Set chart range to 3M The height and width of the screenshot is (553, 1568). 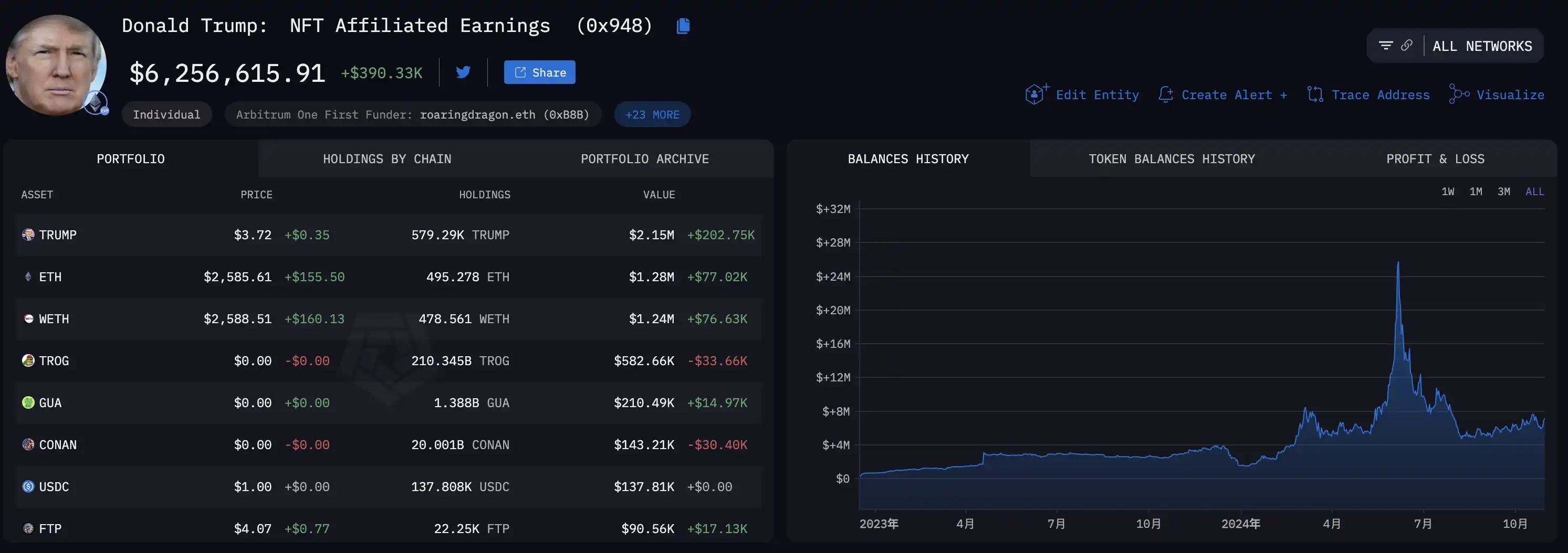click(1503, 192)
